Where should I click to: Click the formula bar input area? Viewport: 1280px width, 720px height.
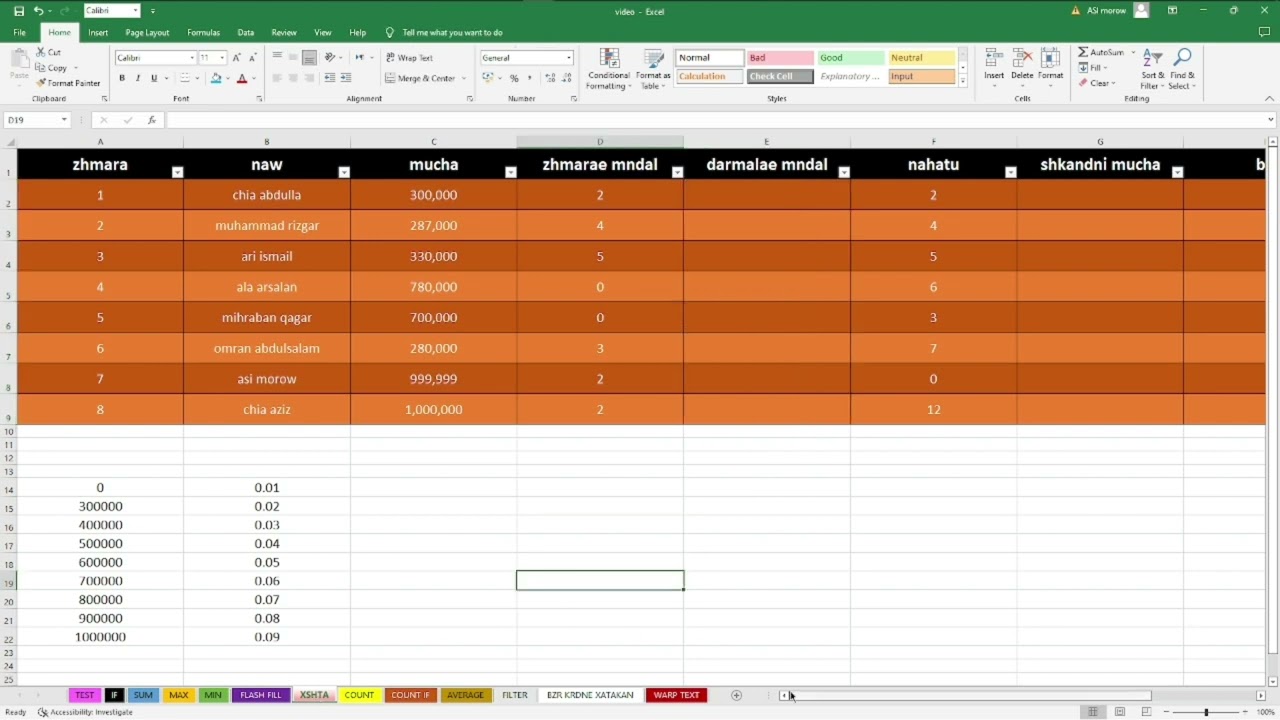[x=720, y=120]
